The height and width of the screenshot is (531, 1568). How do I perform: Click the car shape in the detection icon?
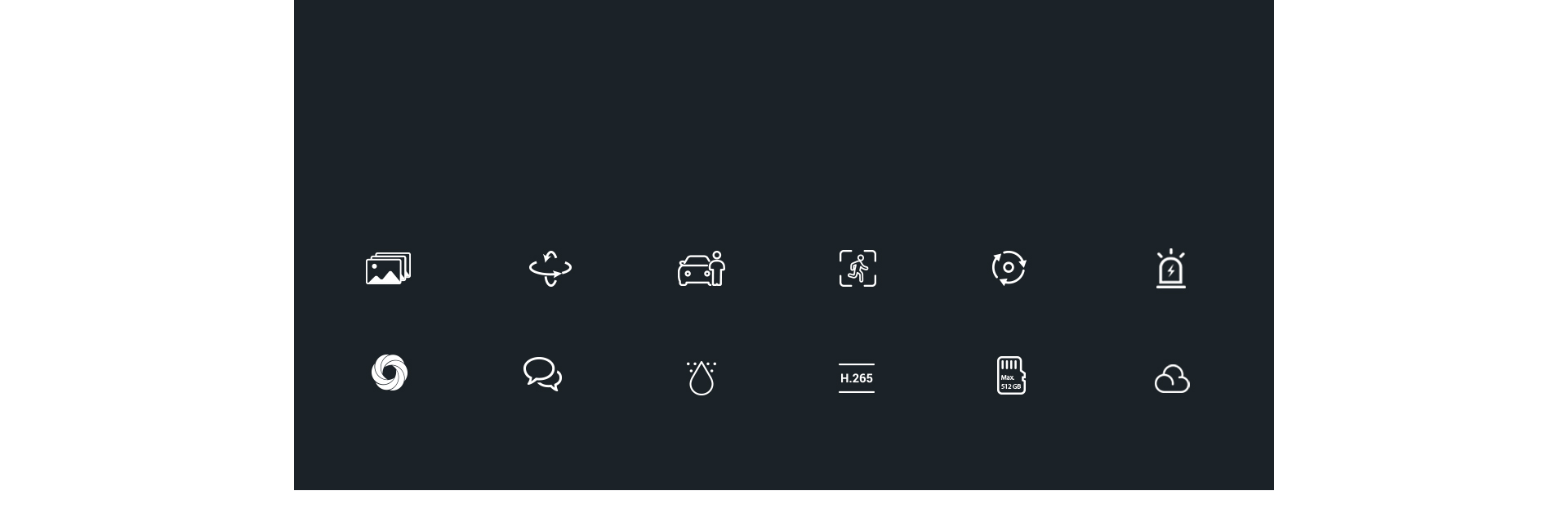click(695, 270)
